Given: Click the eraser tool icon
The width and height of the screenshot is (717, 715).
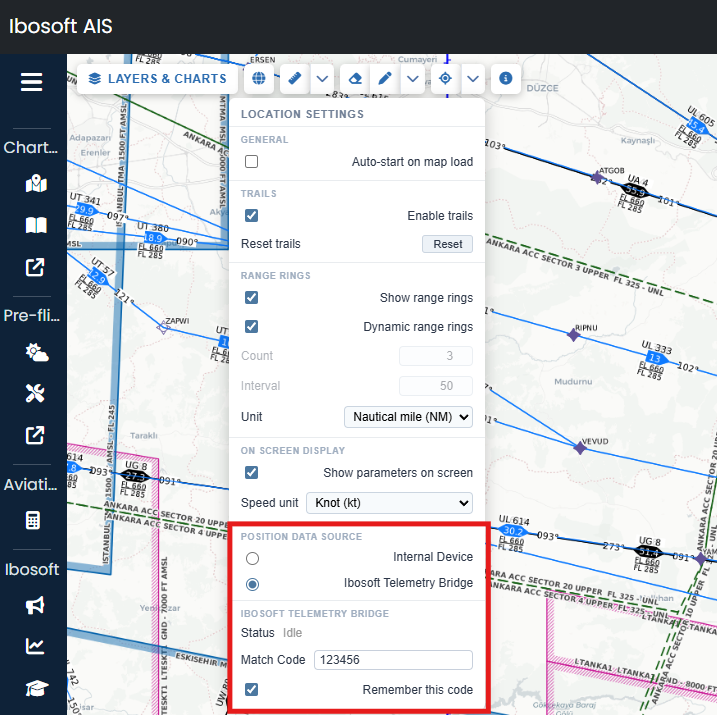Looking at the screenshot, I should 353,78.
